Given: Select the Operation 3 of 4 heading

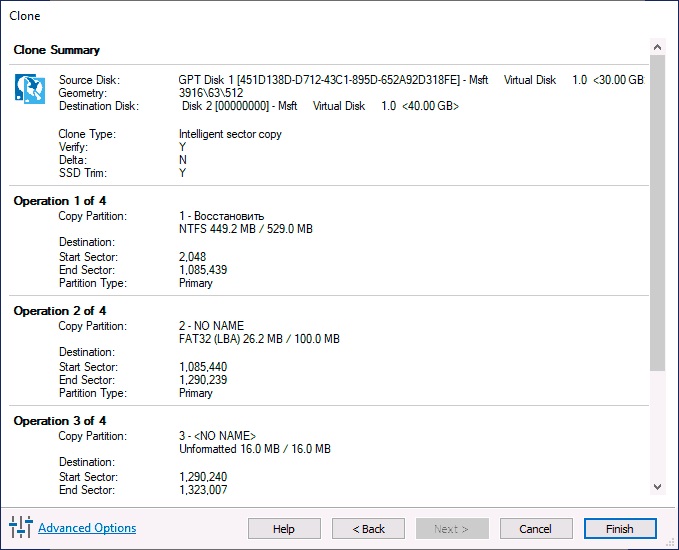Looking at the screenshot, I should click(x=60, y=421).
